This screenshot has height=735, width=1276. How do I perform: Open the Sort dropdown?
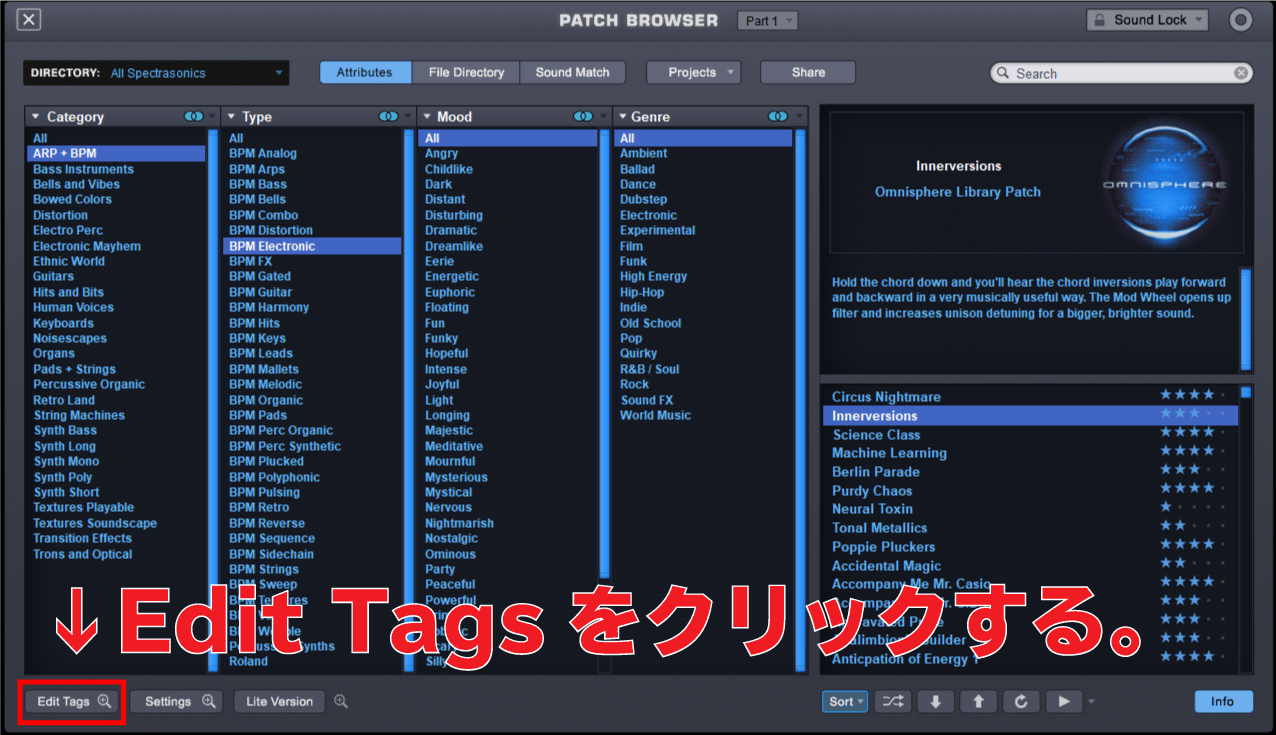(846, 701)
